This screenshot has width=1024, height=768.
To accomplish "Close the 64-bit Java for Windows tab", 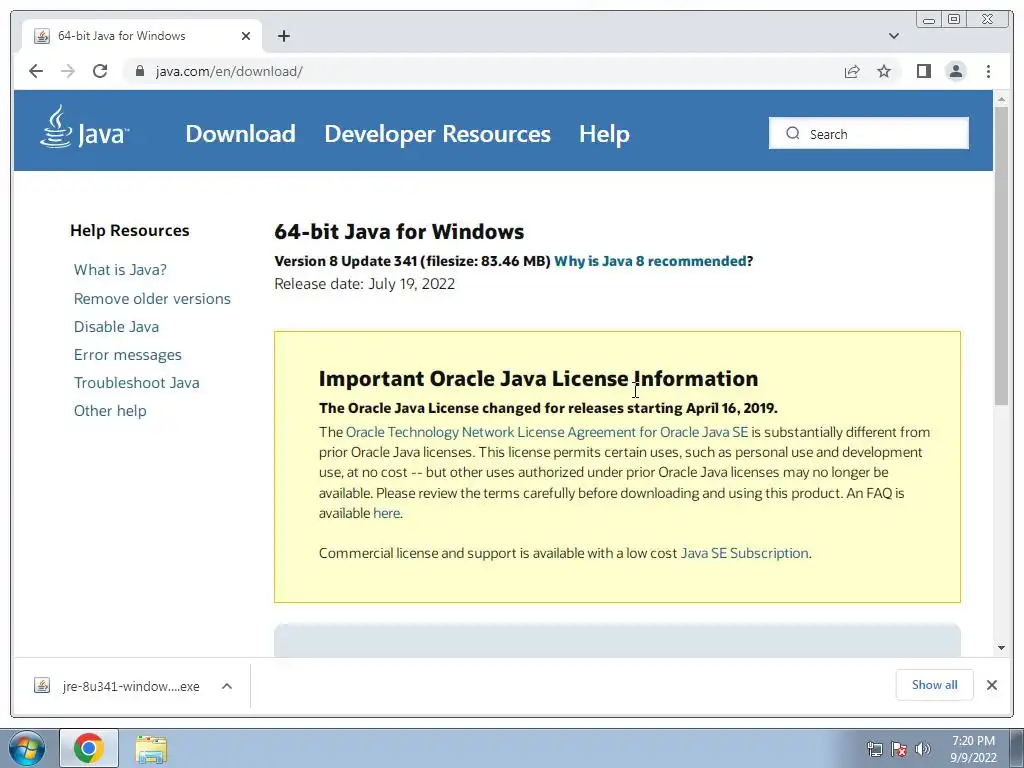I will pos(246,36).
